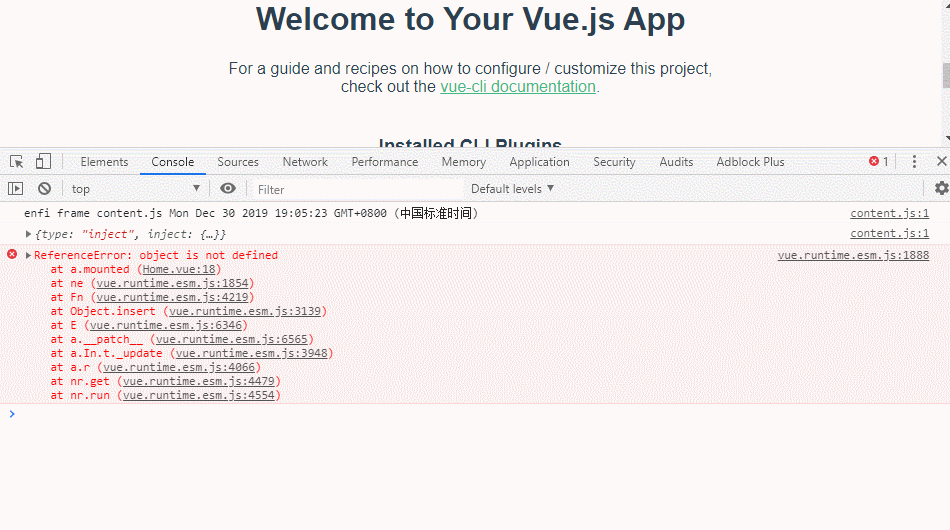This screenshot has height=530, width=950.
Task: Open content.js:1 link on enfi frame row
Action: point(889,213)
